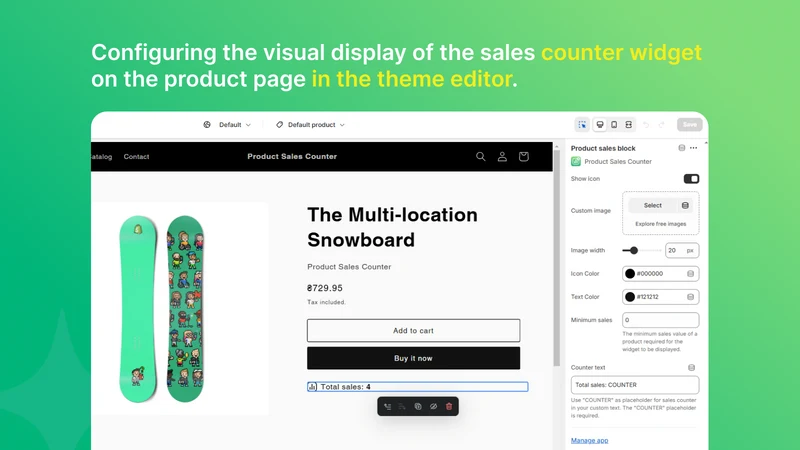Click the product title The Multi-location Snowboard
The height and width of the screenshot is (450, 800).
coord(392,227)
